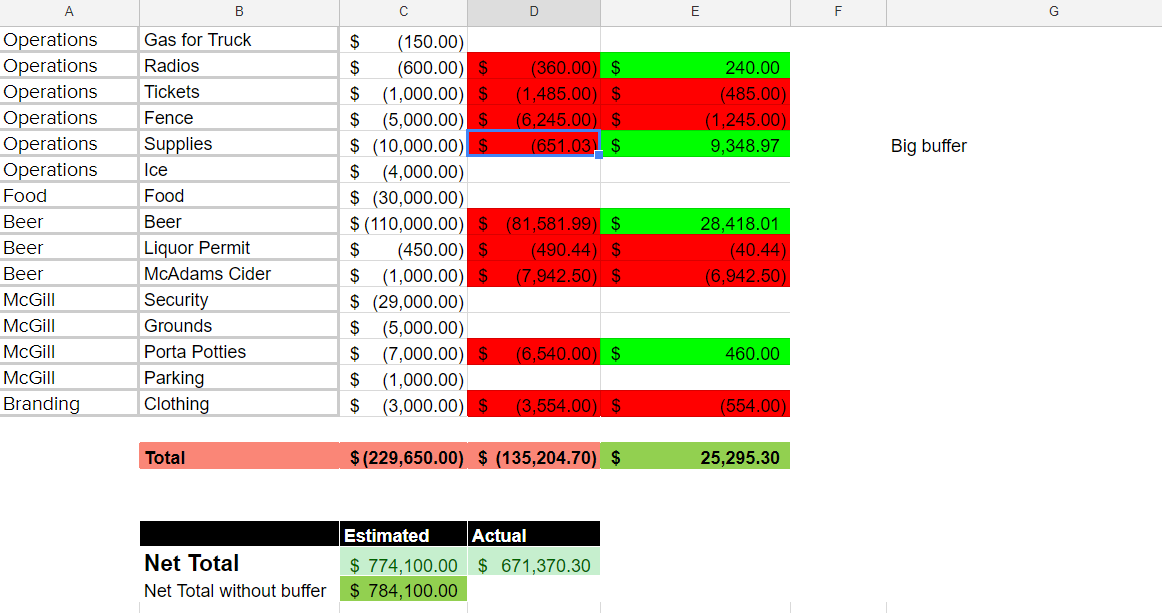Click the red (360.00) actual cell
Viewport: 1162px width, 613px height.
[534, 67]
